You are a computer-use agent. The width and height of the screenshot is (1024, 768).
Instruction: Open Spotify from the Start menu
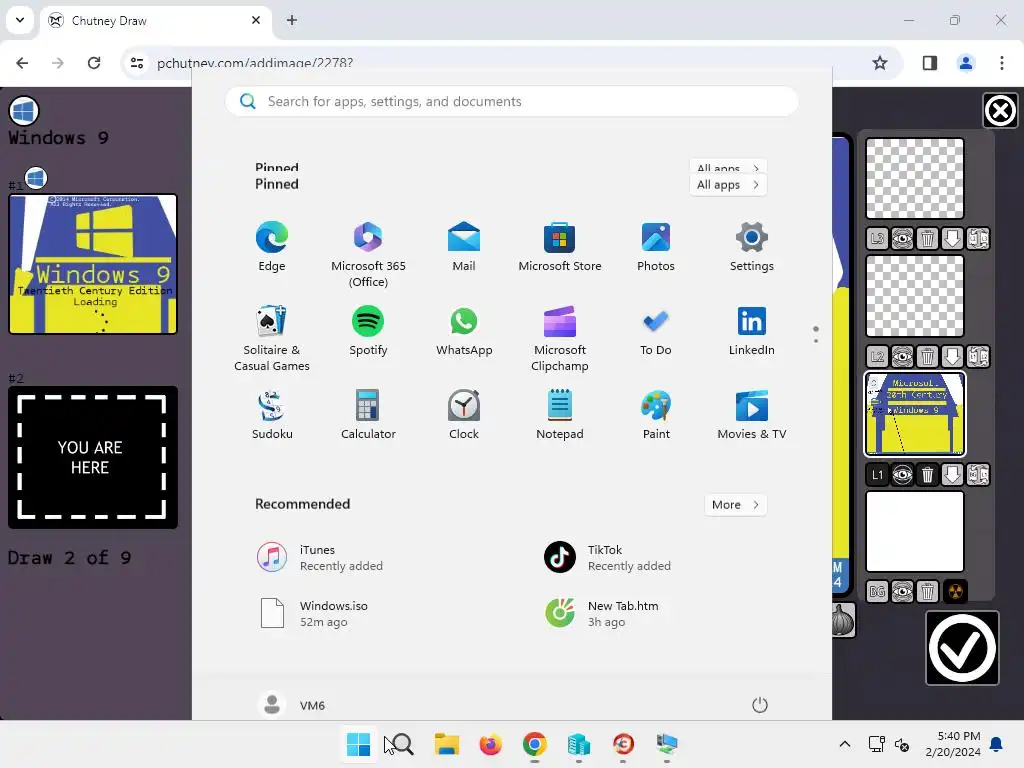click(368, 330)
